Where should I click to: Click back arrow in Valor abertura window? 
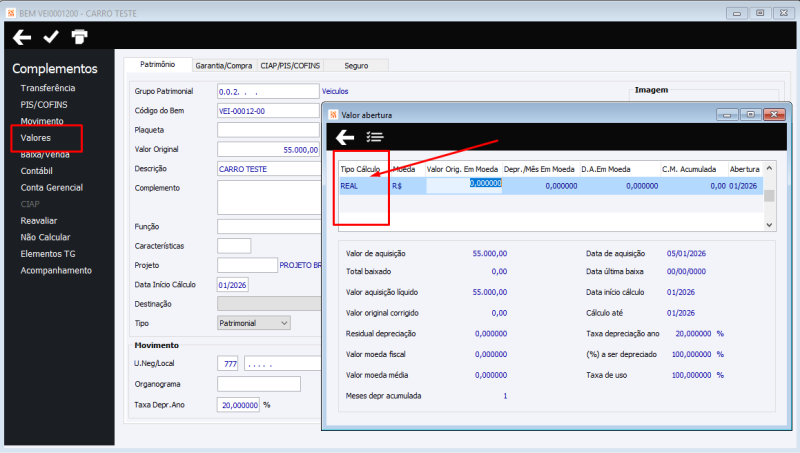tap(345, 137)
